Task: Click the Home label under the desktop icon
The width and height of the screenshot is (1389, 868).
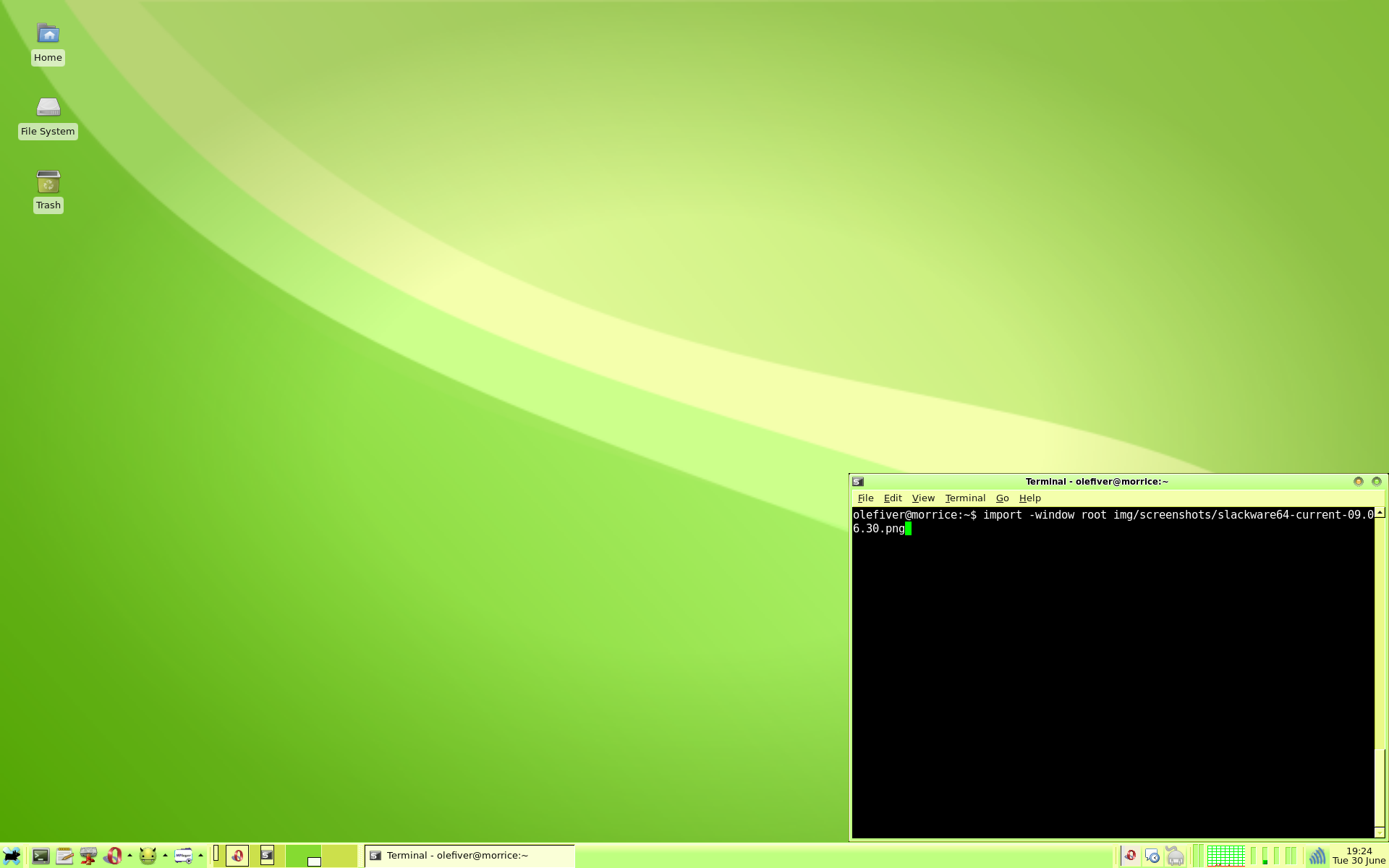Action: [48, 58]
